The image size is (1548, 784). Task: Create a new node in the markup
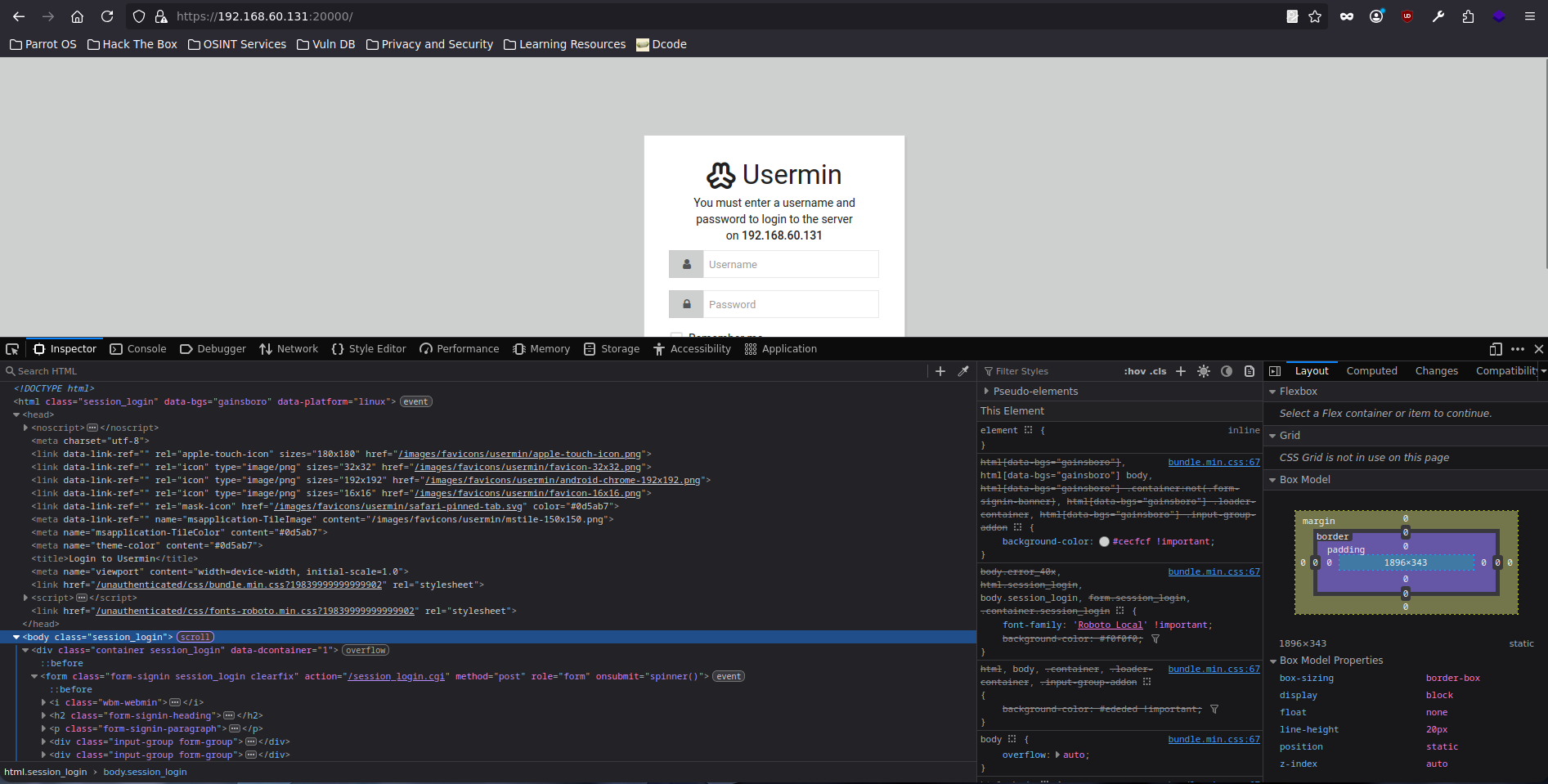tap(940, 371)
